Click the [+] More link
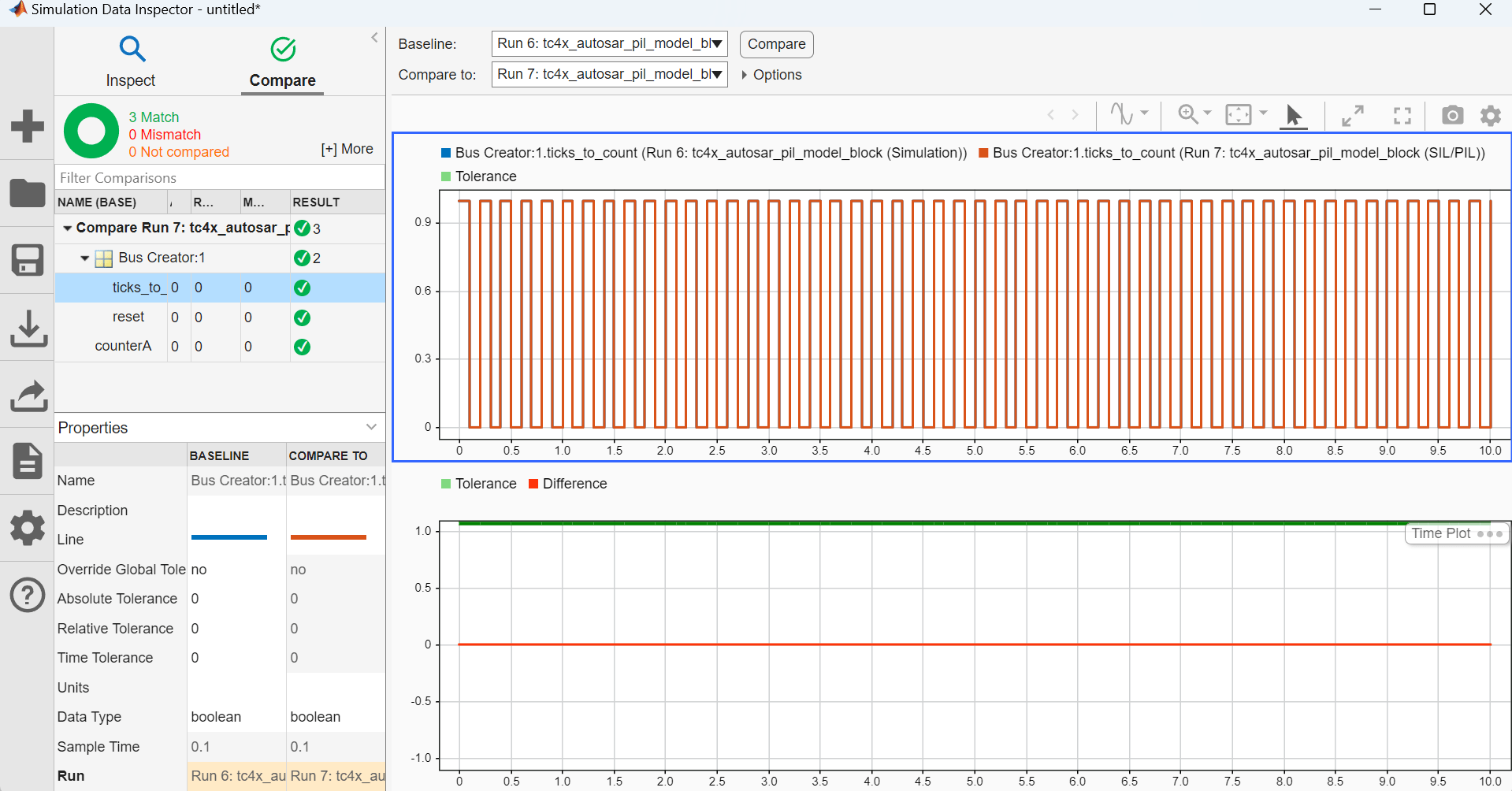 point(347,149)
